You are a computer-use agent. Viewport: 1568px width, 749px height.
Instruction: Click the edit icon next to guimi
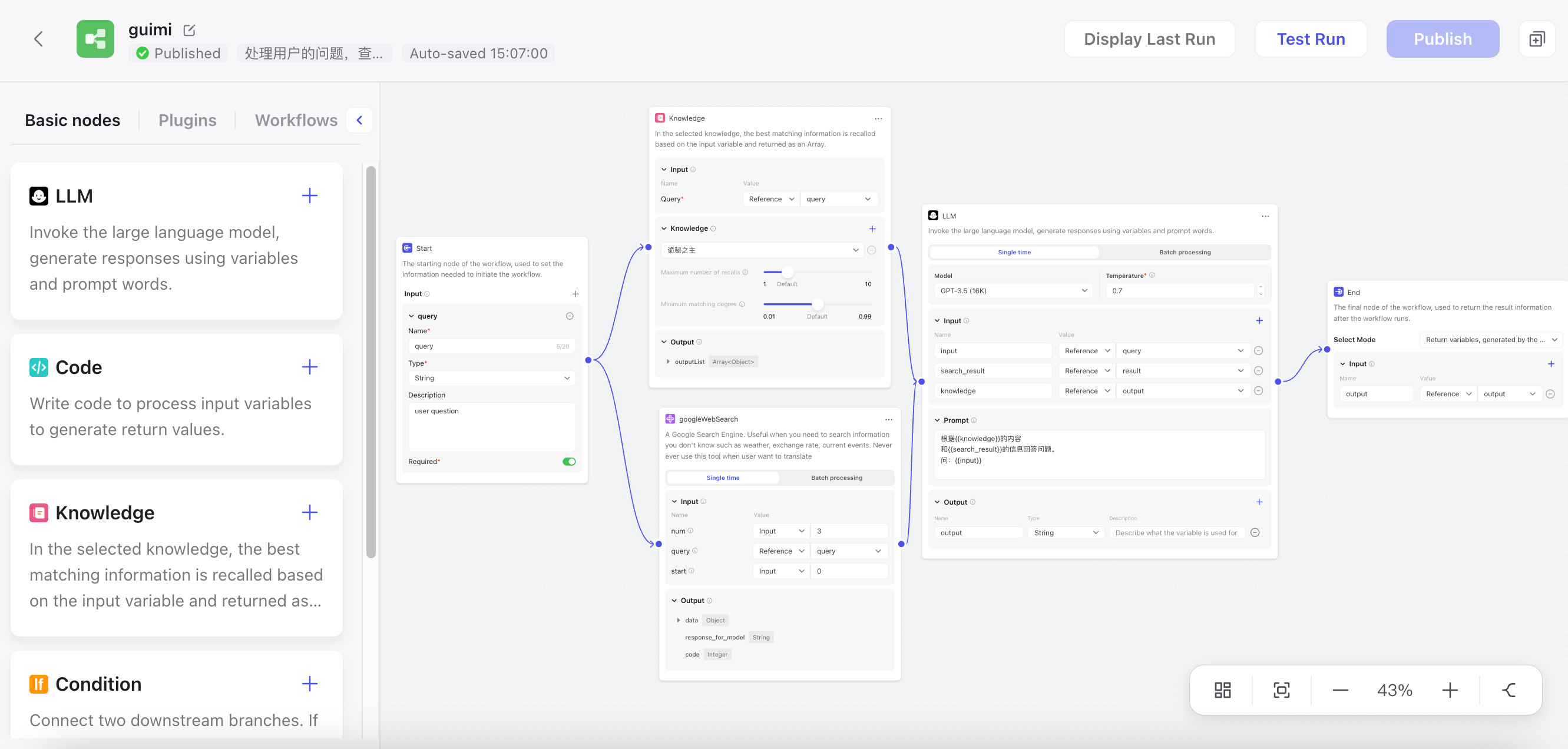point(189,30)
